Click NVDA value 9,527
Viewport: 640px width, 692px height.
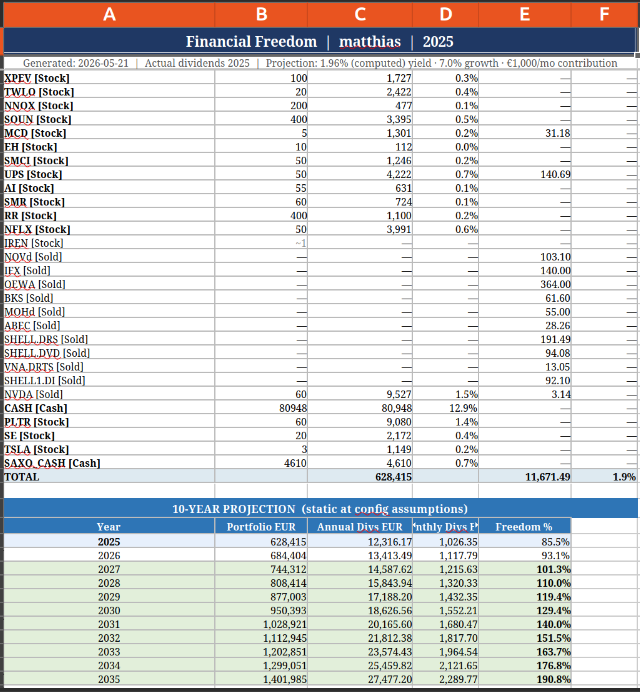(360, 394)
